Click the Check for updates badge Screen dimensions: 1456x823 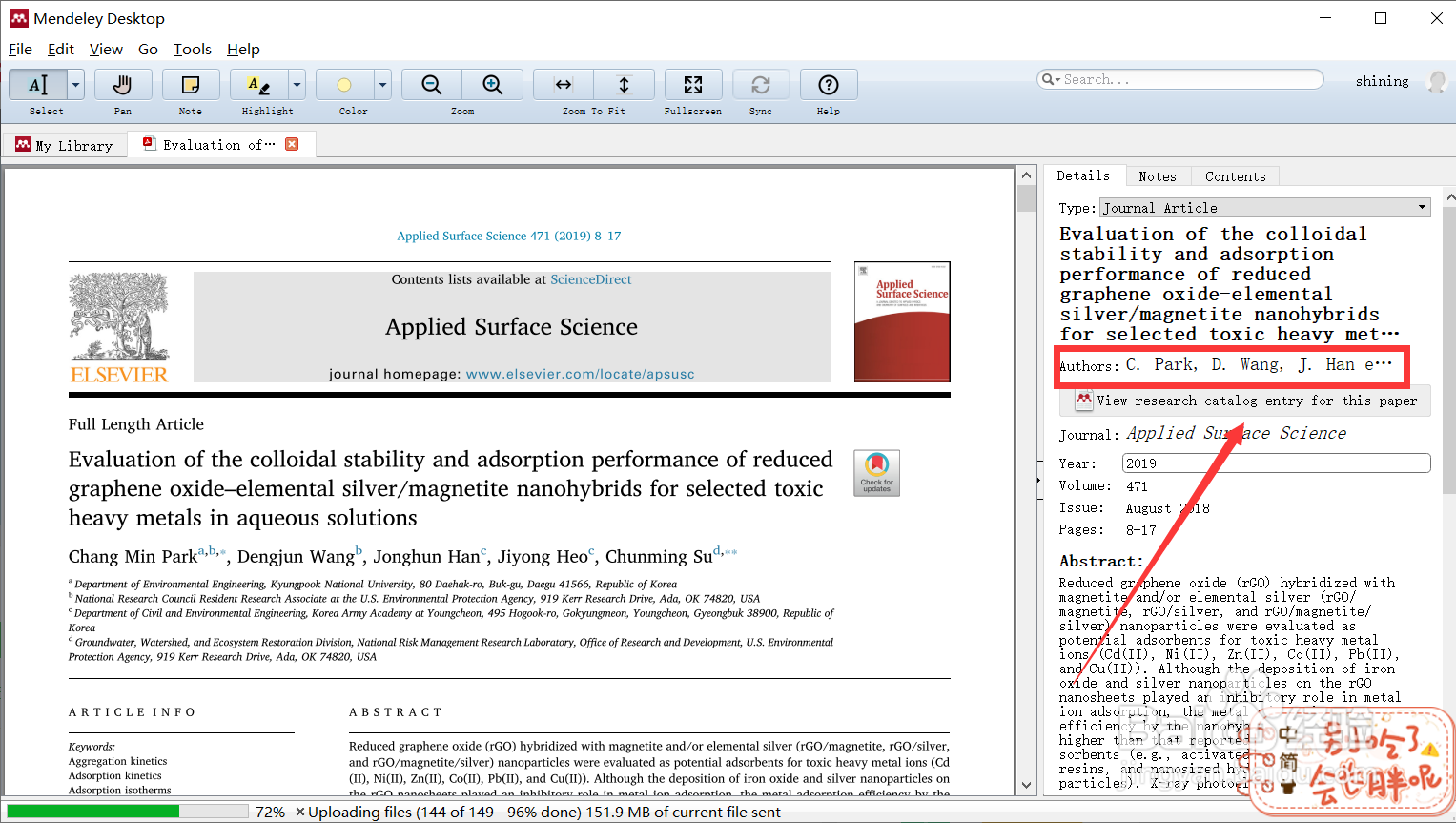click(876, 473)
